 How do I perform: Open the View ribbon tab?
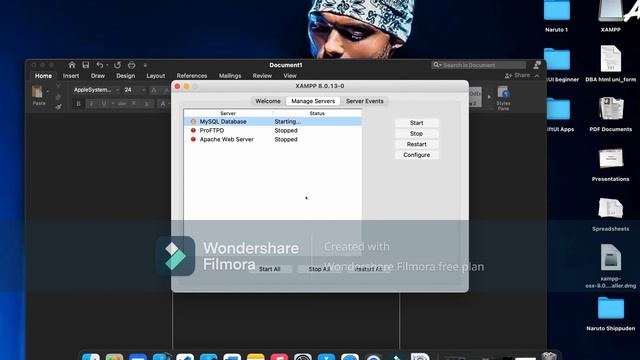click(x=290, y=76)
